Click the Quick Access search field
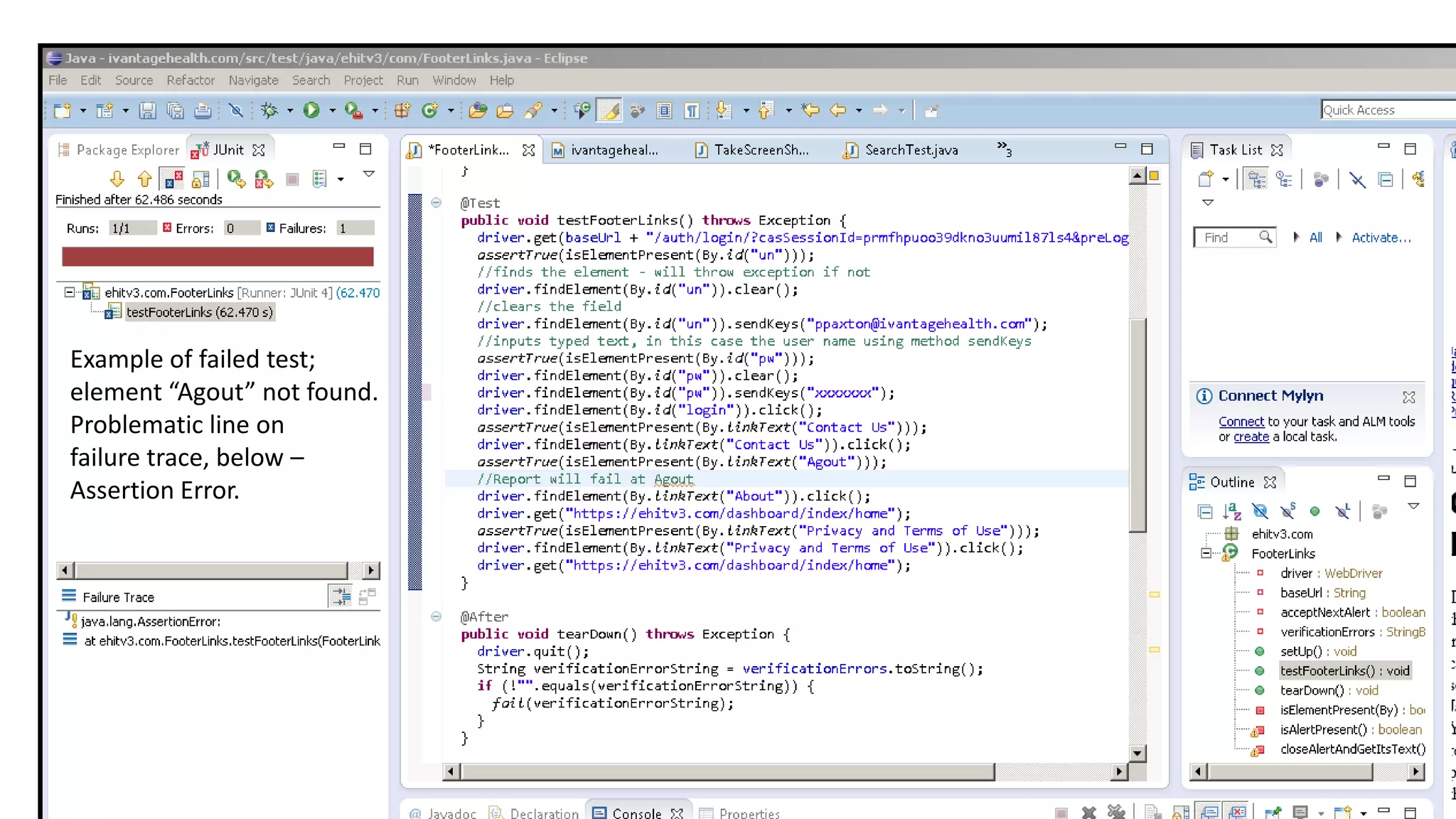 click(1386, 110)
